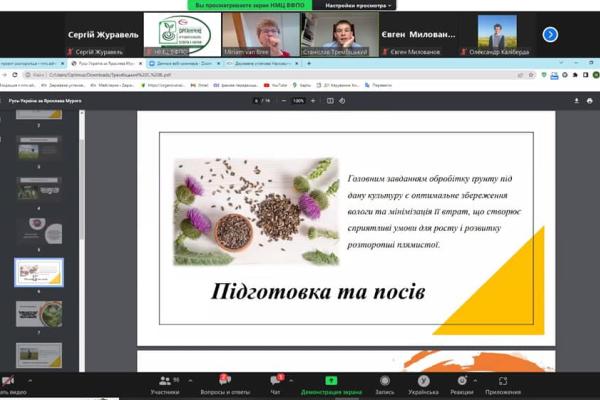Image resolution: width=600 pixels, height=400 pixels.
Task: Open the YouTube bookmark
Action: click(275, 85)
